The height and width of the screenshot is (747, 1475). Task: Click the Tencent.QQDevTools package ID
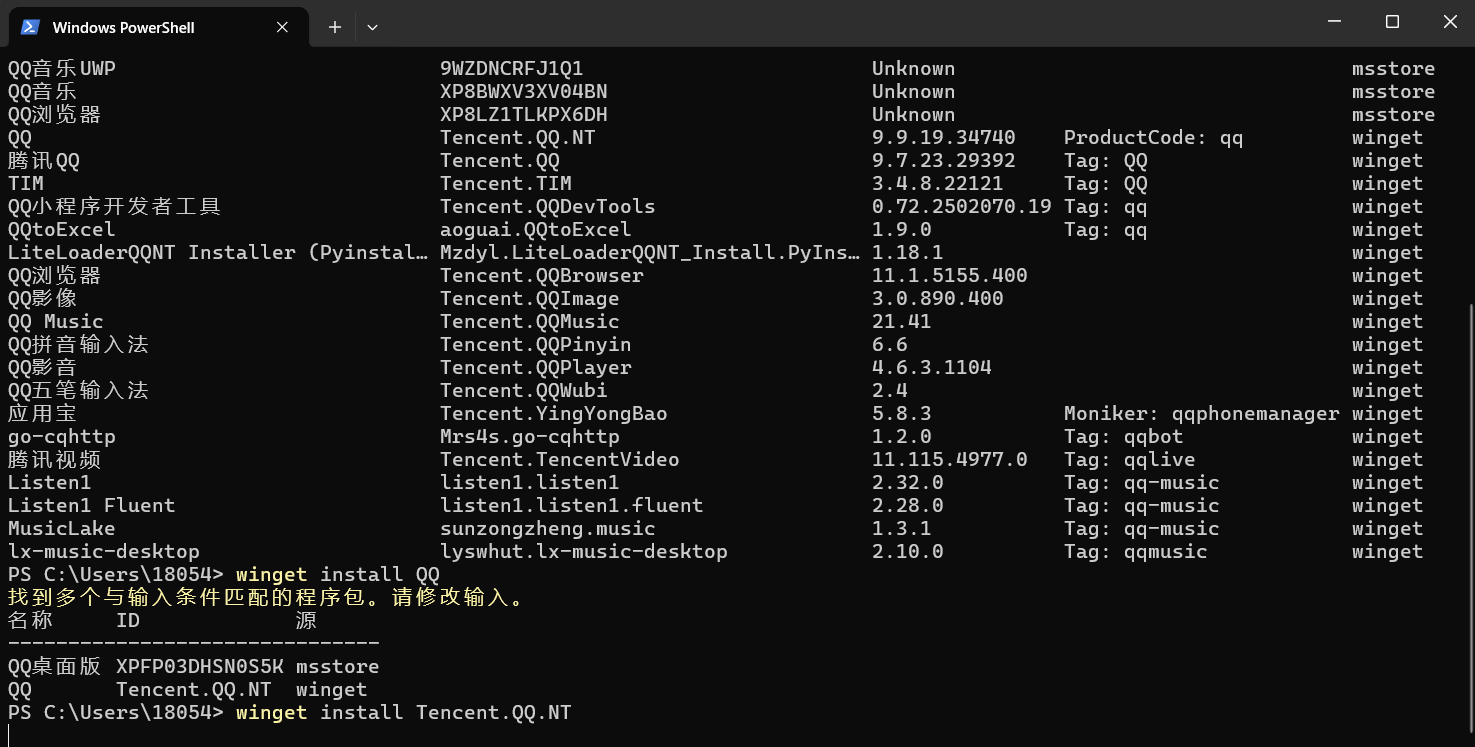[x=547, y=207]
